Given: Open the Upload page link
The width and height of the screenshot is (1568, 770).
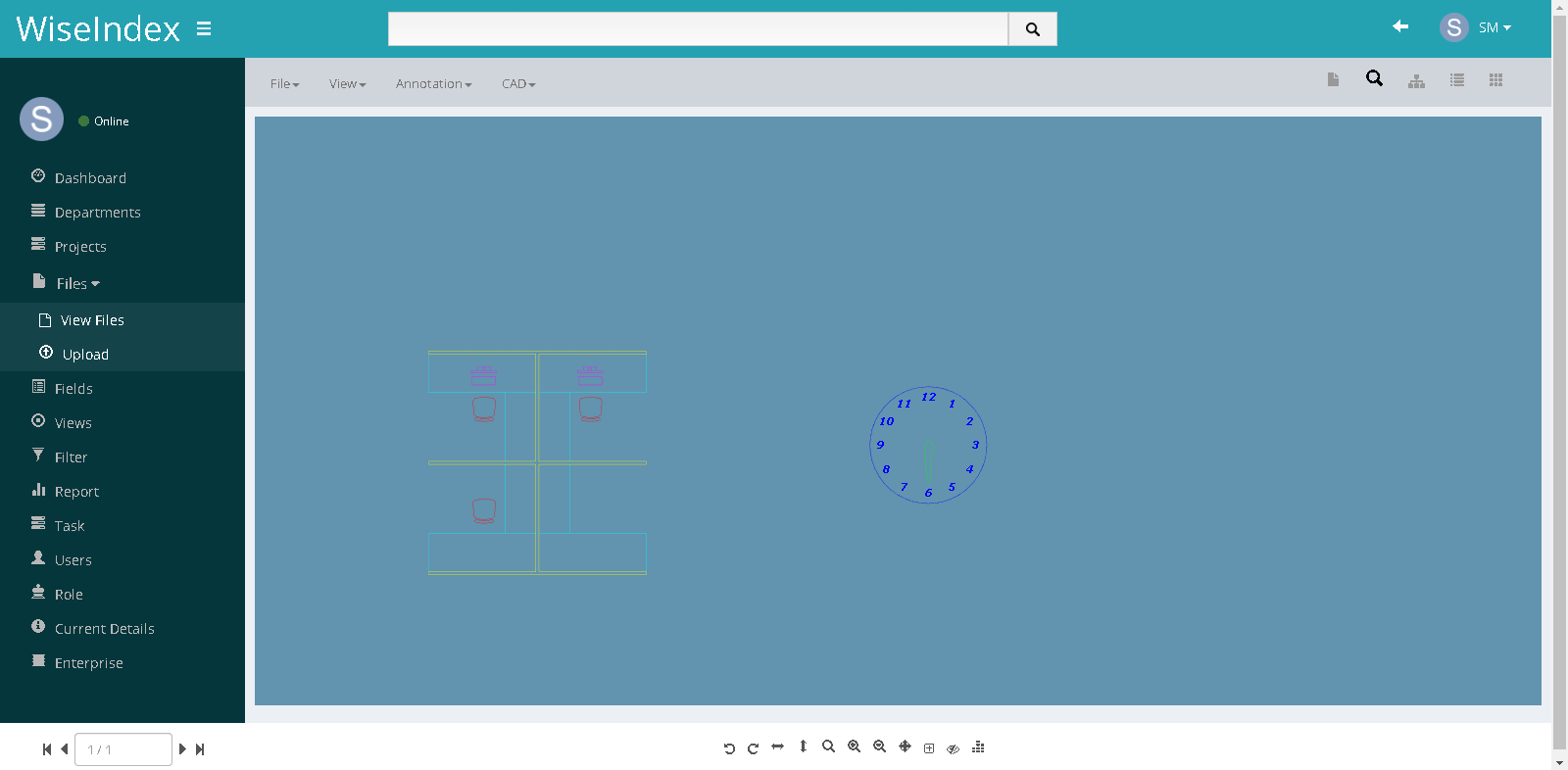Looking at the screenshot, I should (85, 355).
